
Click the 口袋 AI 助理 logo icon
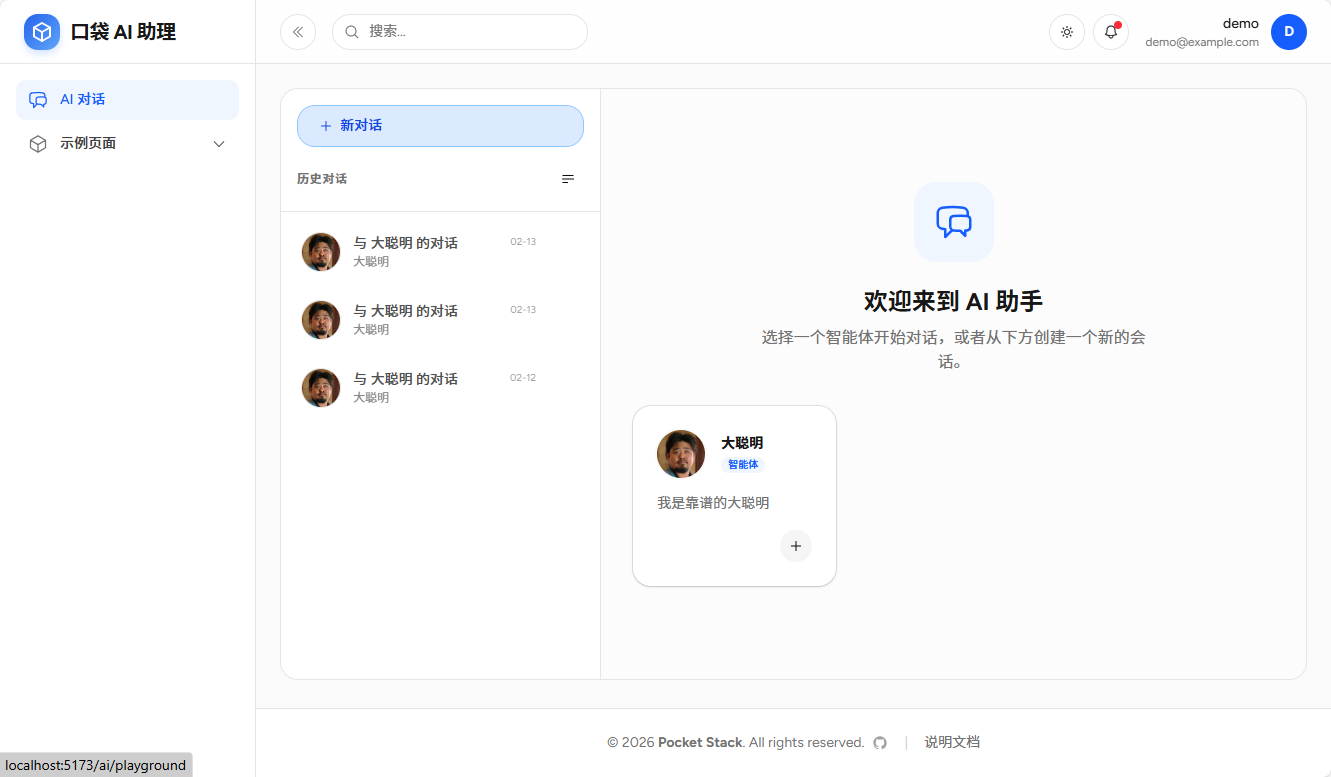click(41, 31)
